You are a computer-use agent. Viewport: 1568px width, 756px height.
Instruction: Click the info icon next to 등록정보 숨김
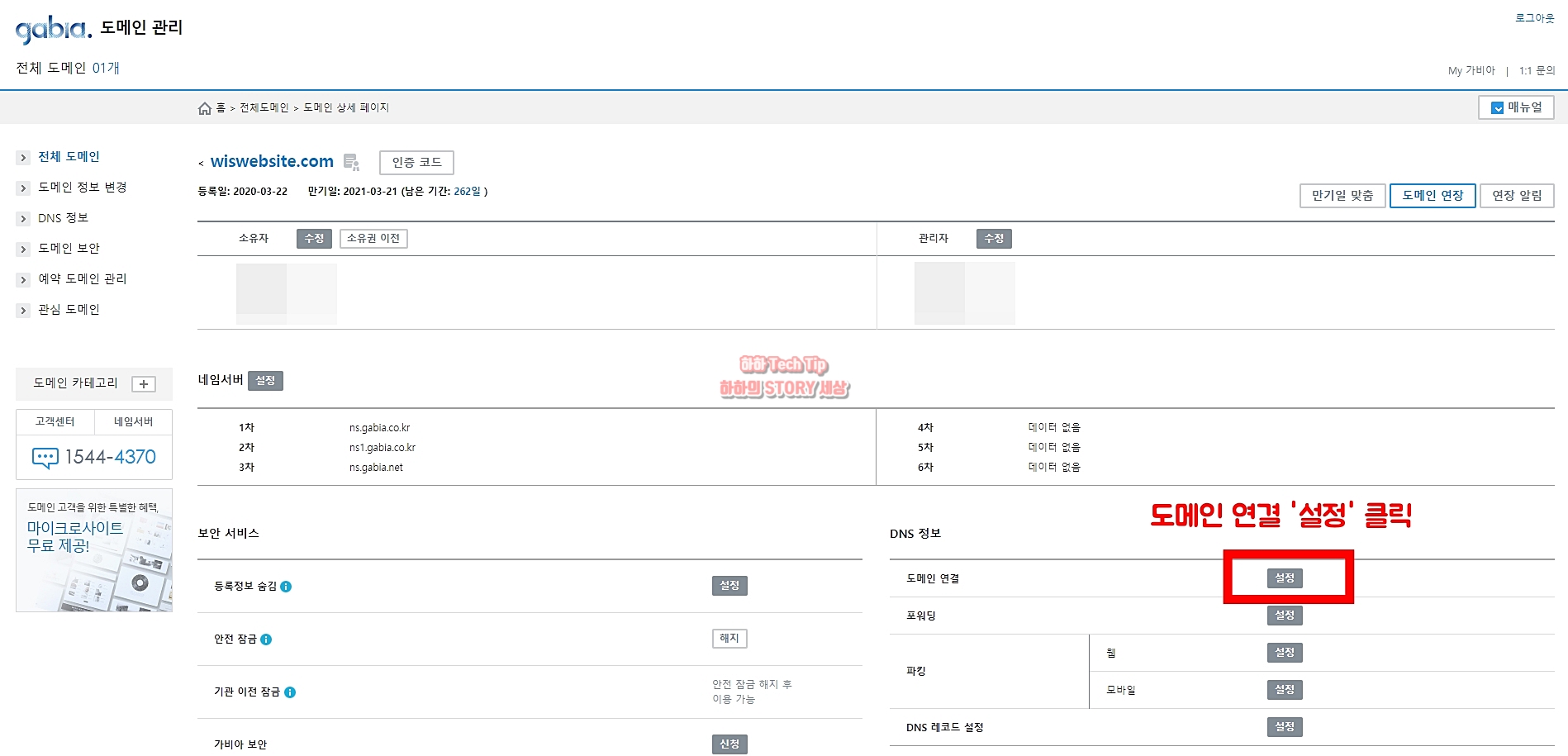[286, 587]
